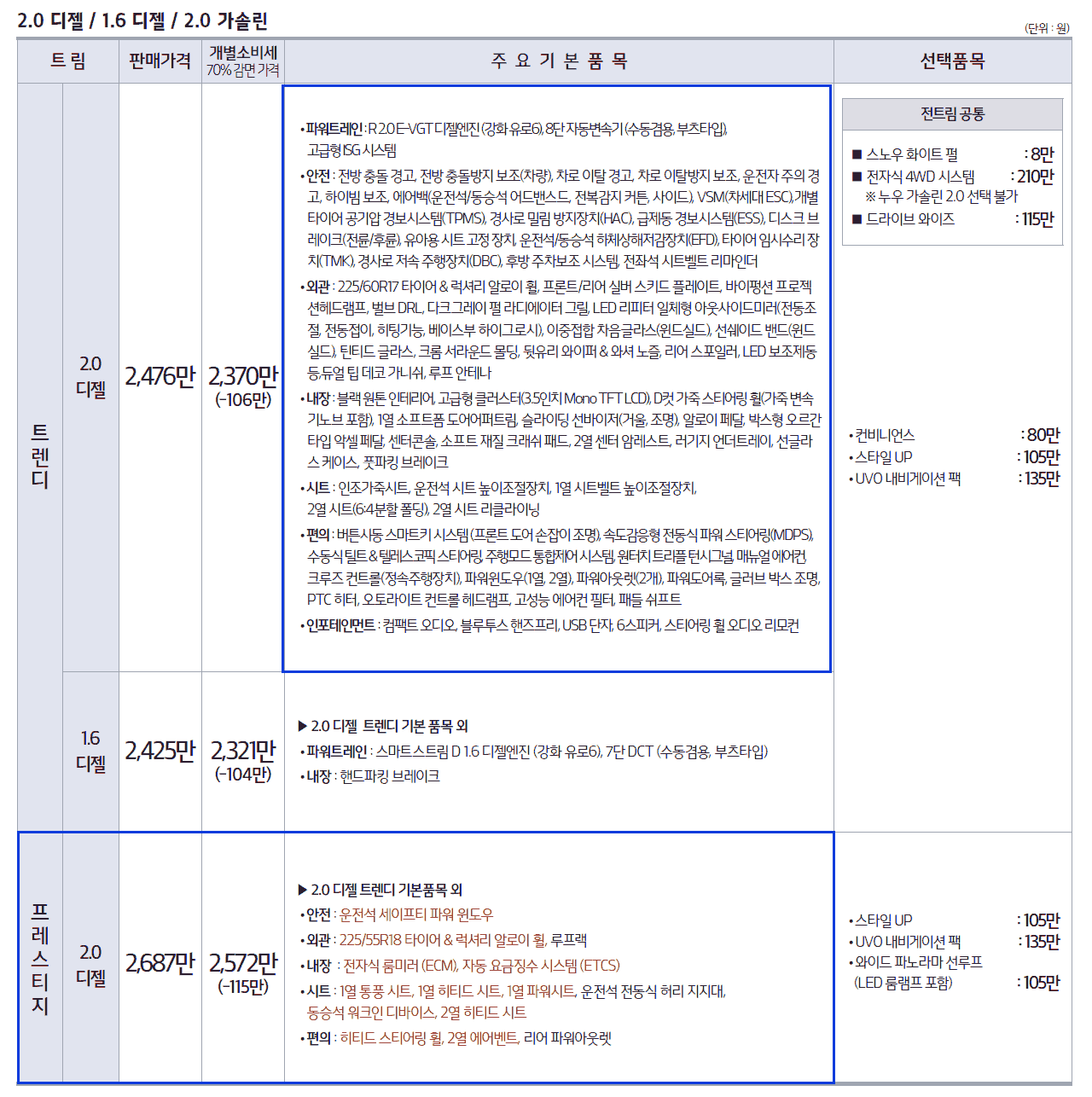Click the '2,687만' sale price

click(160, 963)
